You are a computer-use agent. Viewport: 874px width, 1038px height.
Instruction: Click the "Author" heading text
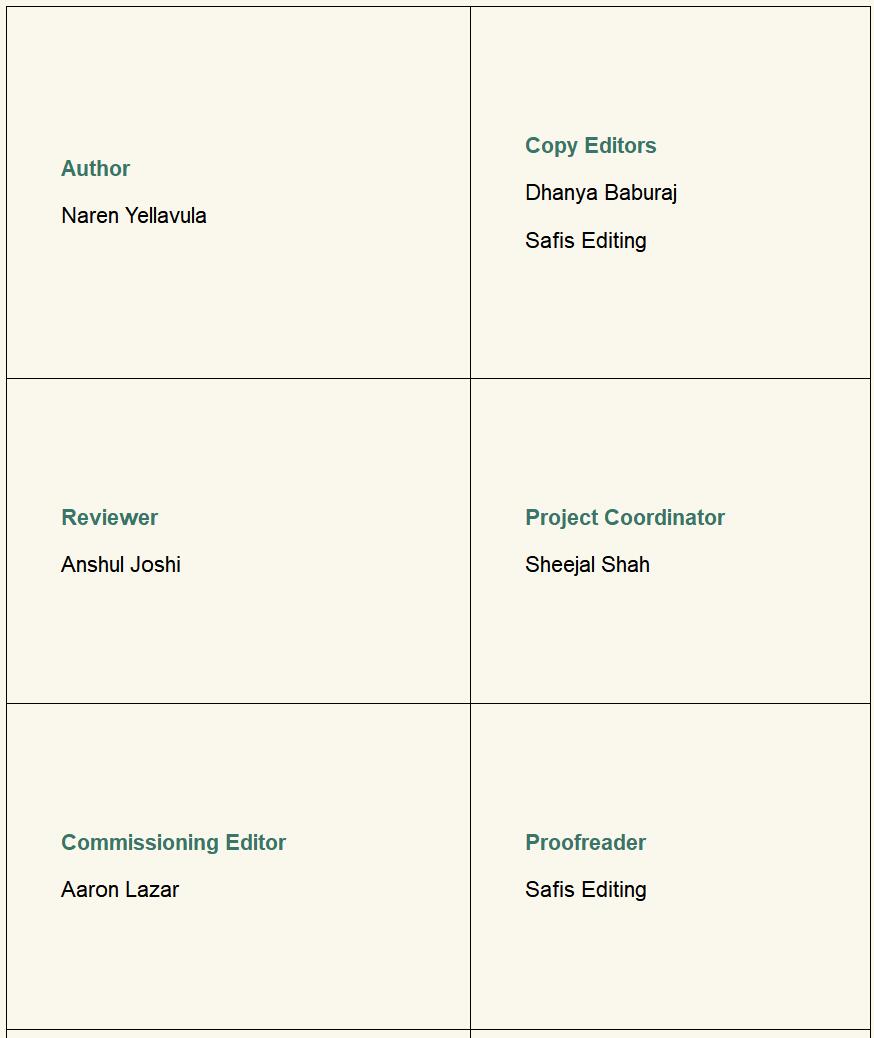(x=95, y=169)
